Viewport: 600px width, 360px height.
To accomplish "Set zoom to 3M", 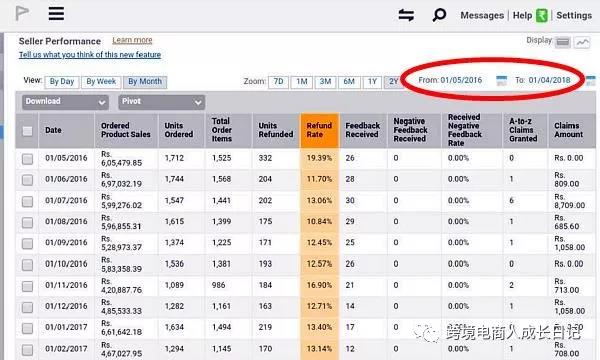I will tap(325, 81).
